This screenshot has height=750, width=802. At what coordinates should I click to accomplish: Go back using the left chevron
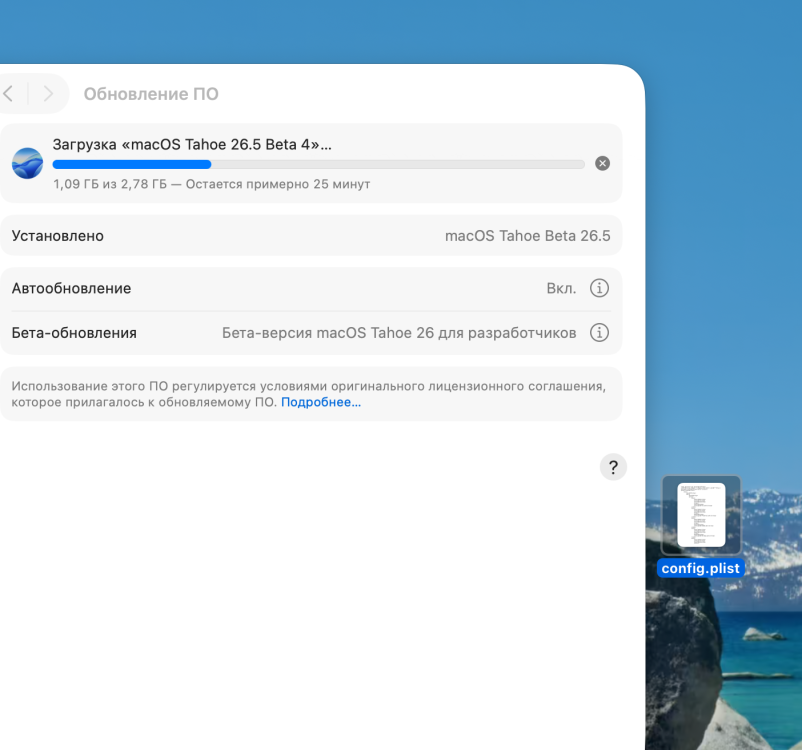(x=9, y=94)
